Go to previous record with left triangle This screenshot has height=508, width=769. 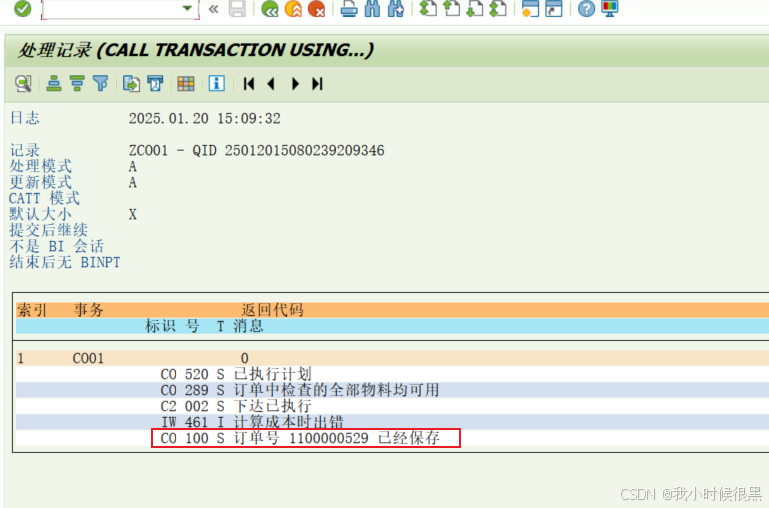pyautogui.click(x=271, y=84)
